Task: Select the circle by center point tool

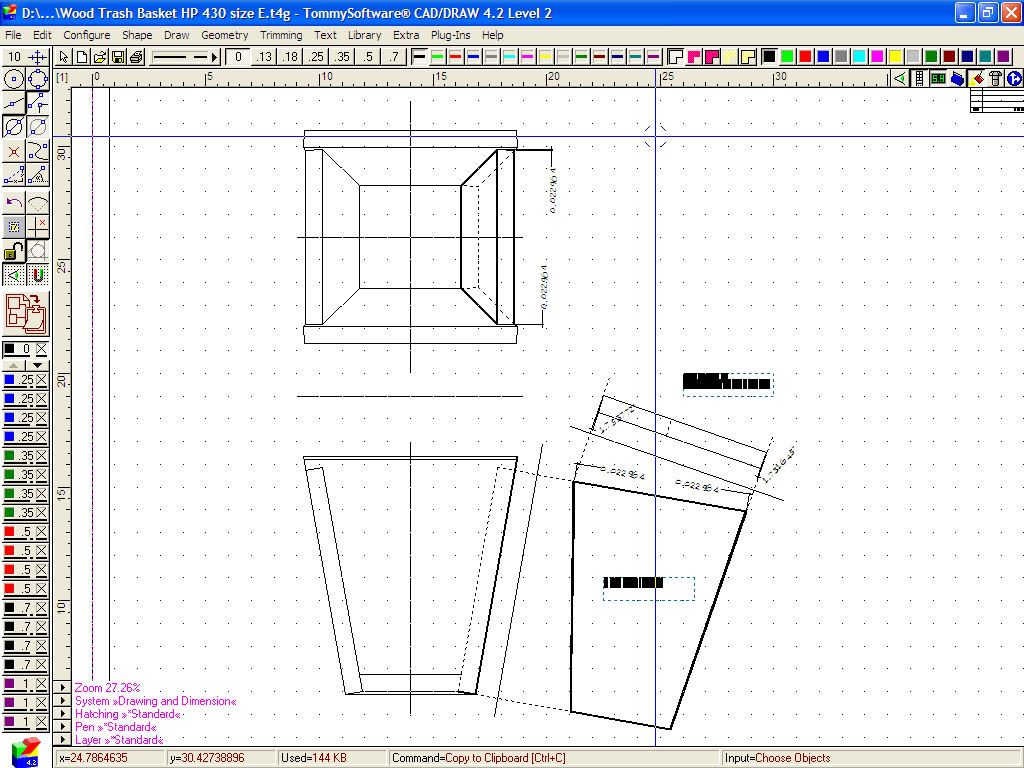Action: click(x=14, y=79)
